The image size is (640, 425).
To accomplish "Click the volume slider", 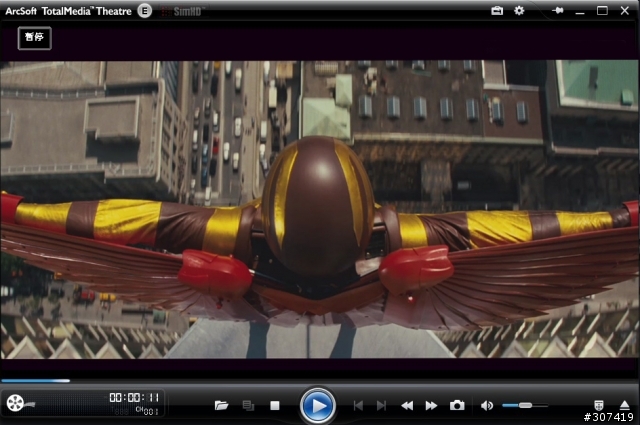I will tap(525, 405).
